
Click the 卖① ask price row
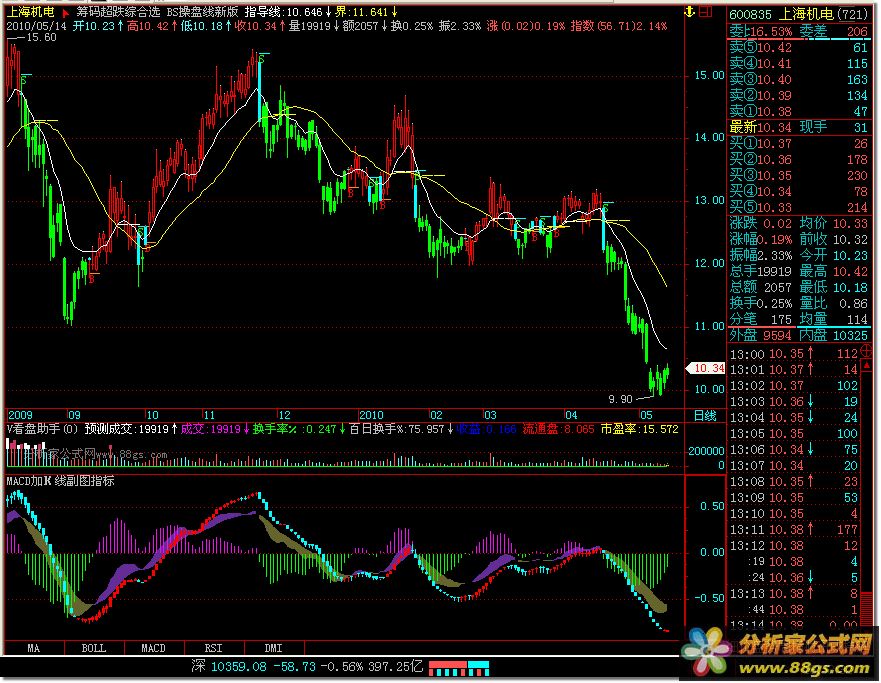(x=800, y=111)
